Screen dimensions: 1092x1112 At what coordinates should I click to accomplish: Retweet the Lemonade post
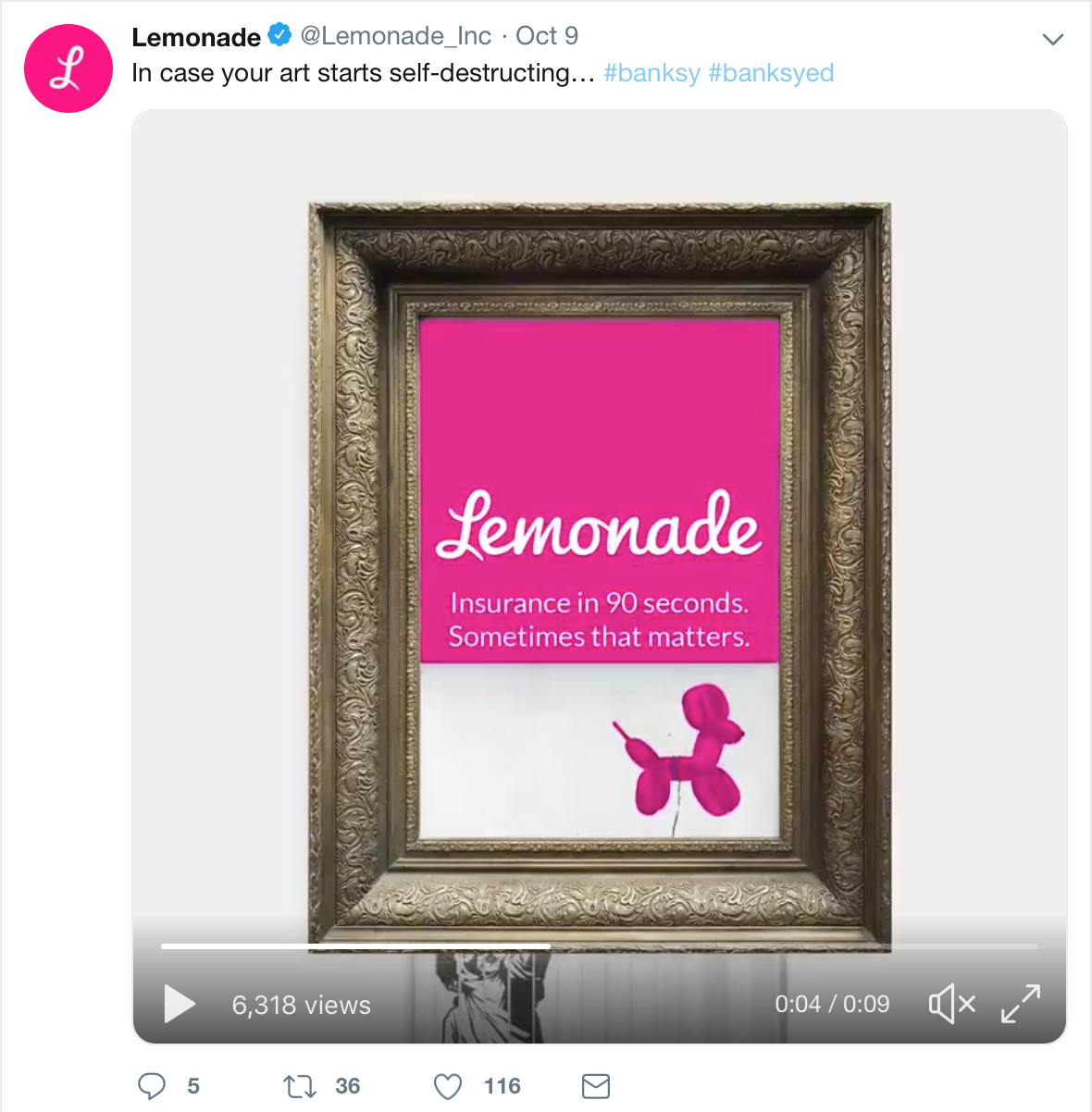[x=299, y=1085]
